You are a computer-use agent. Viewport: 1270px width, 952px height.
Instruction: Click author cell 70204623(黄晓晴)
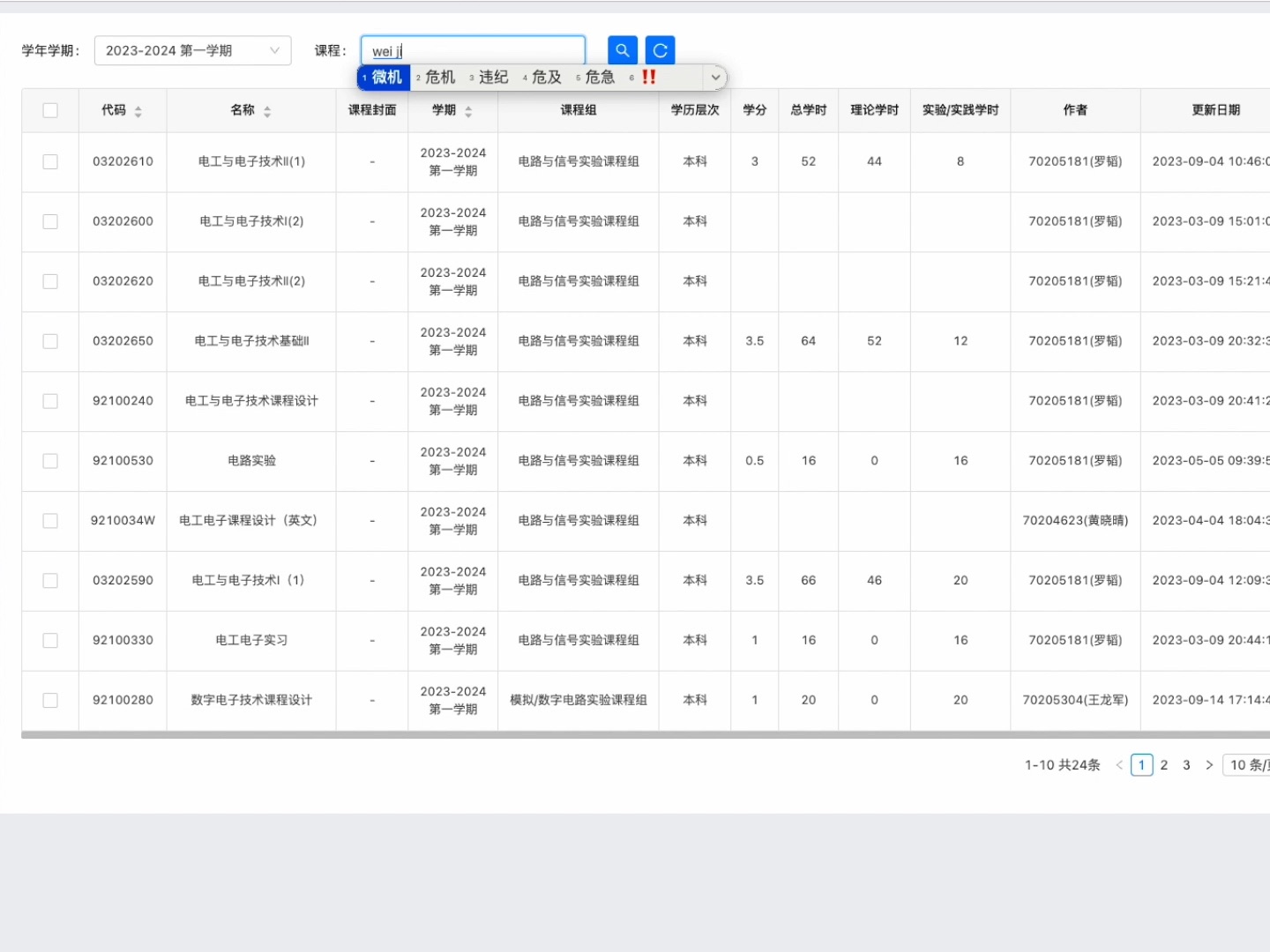click(x=1075, y=521)
